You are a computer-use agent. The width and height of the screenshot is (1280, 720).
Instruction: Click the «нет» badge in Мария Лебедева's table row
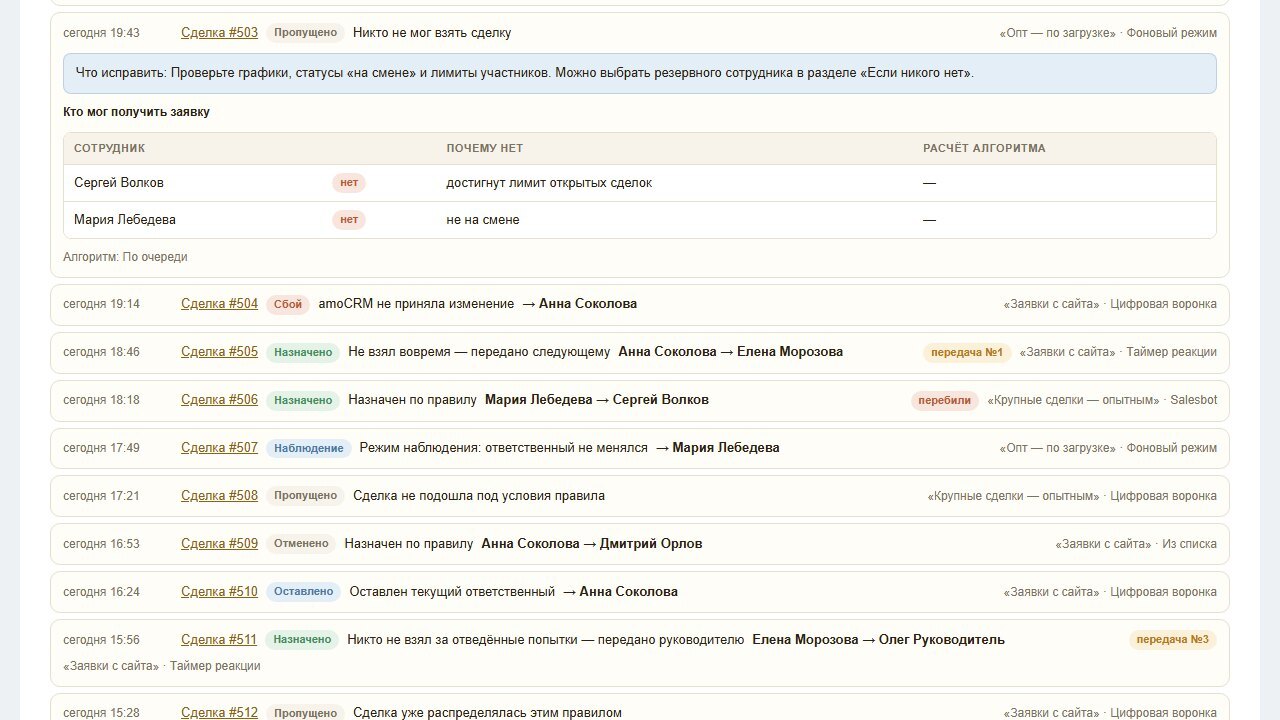point(349,220)
